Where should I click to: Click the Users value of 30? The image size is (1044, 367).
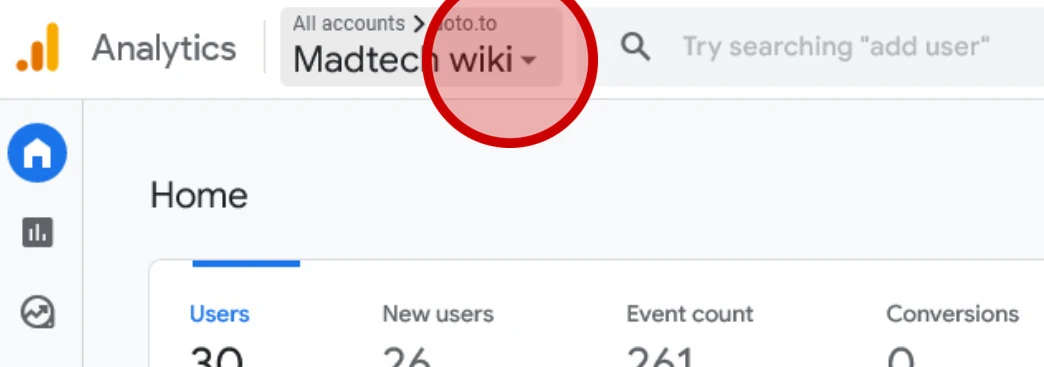pos(217,357)
